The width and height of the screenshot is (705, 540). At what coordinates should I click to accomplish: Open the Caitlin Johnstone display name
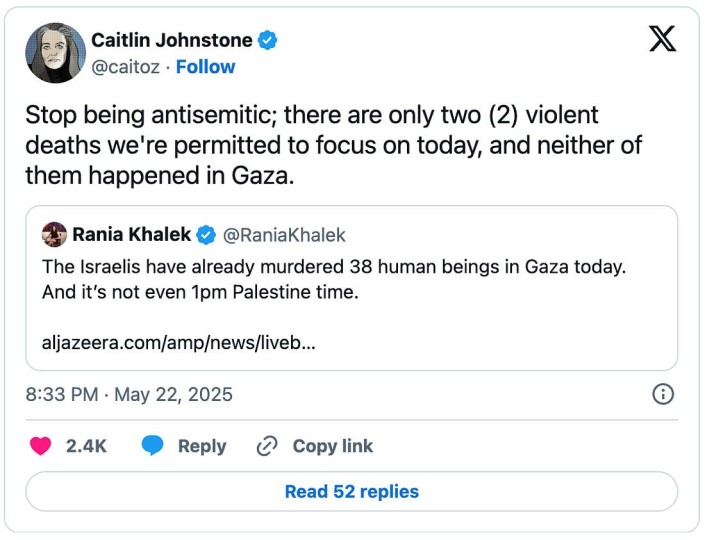(x=170, y=40)
